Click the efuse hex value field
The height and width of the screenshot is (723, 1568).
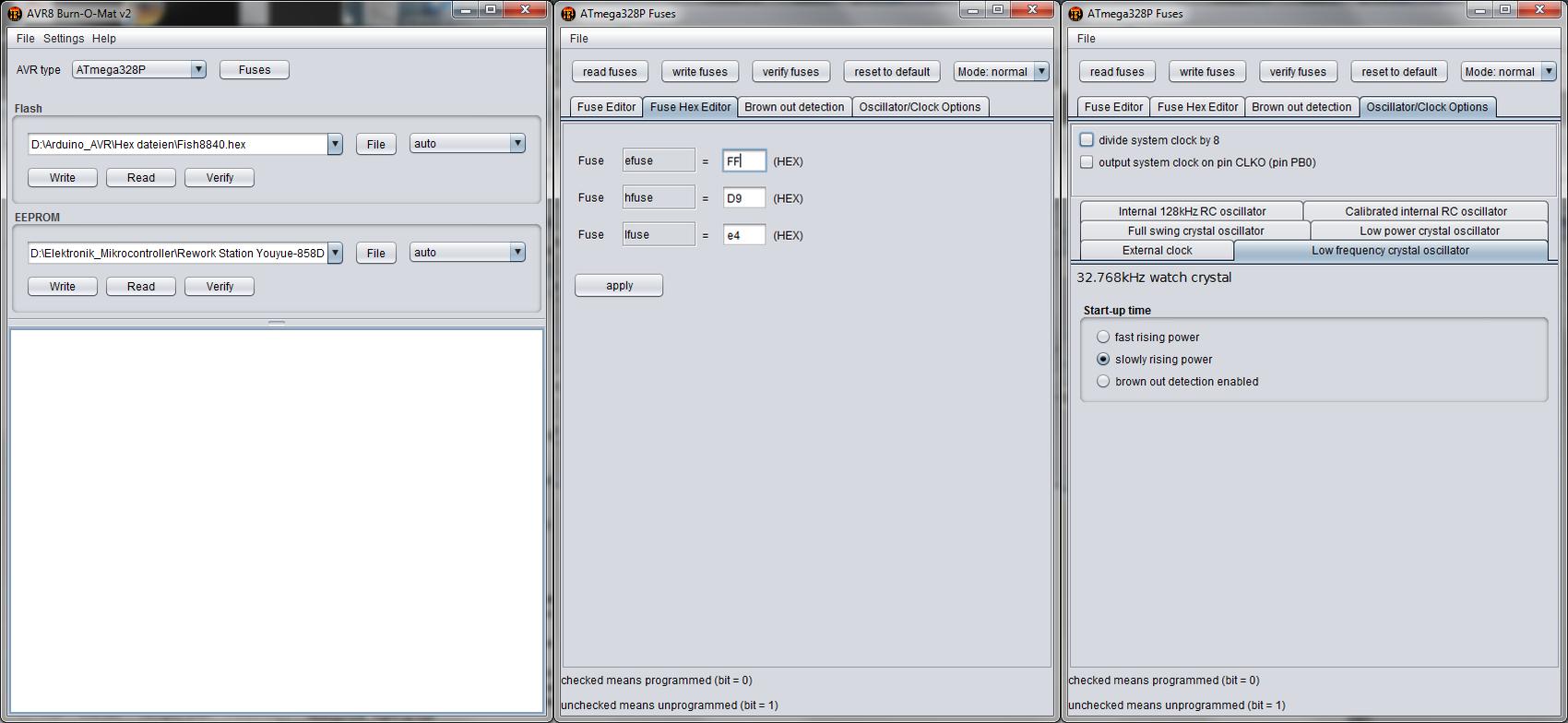744,160
